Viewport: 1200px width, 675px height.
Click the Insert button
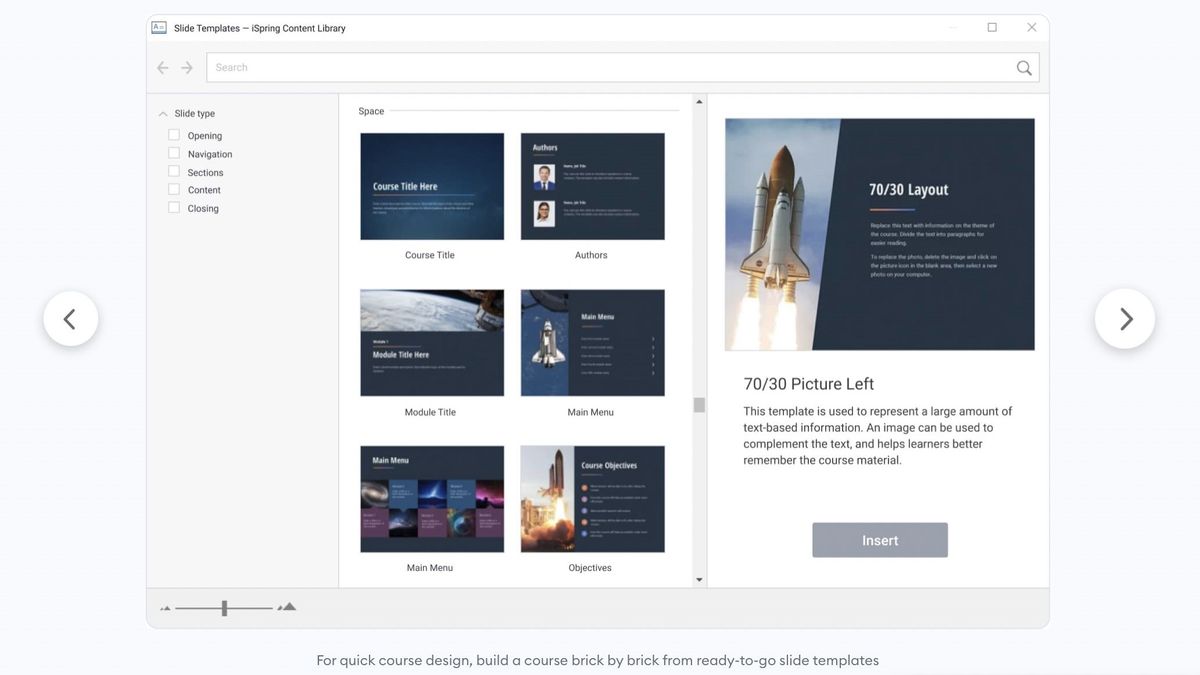pos(879,540)
